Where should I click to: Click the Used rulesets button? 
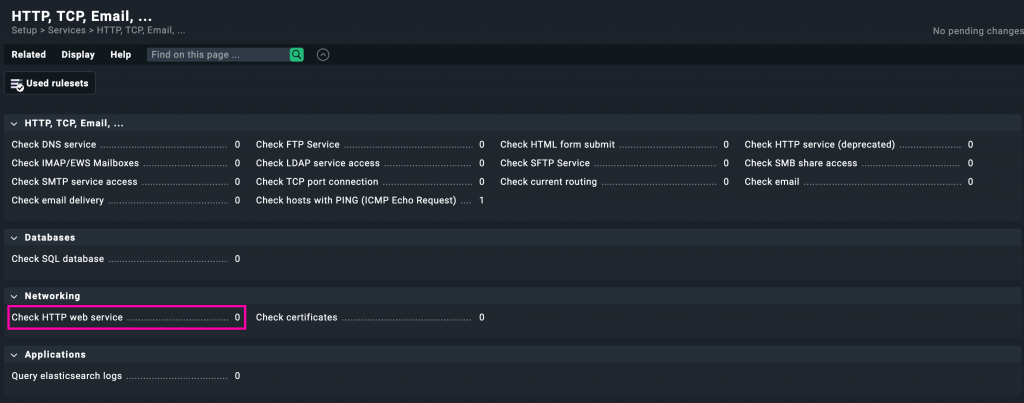pos(50,84)
